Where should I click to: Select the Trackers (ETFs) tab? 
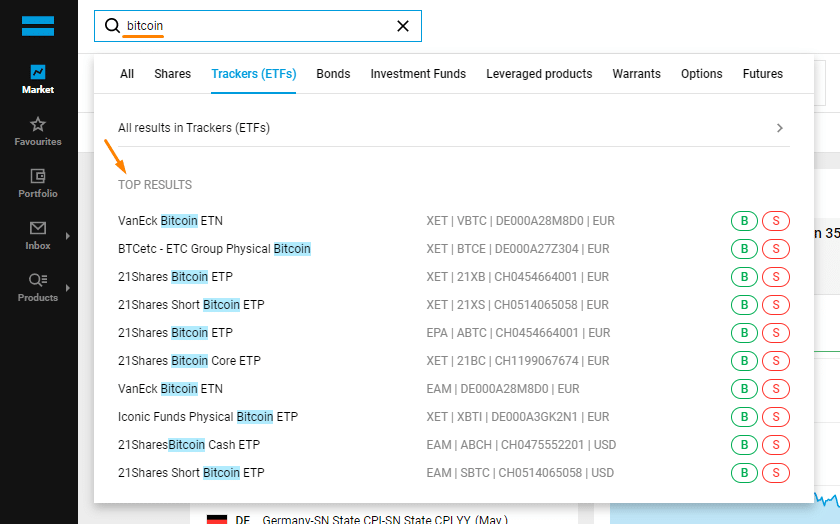(x=253, y=74)
